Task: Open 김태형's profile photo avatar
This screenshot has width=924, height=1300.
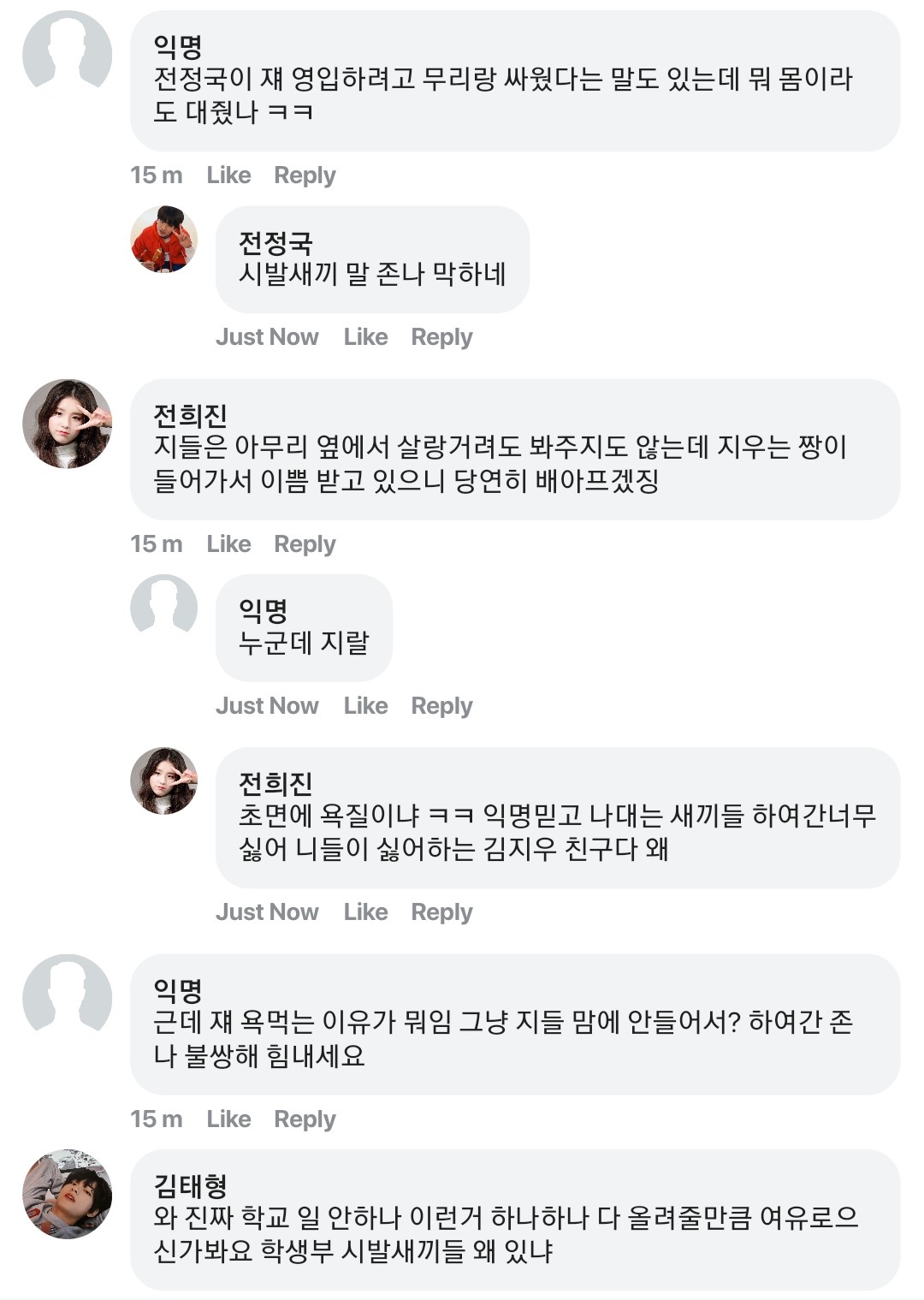Action: coord(67,1194)
